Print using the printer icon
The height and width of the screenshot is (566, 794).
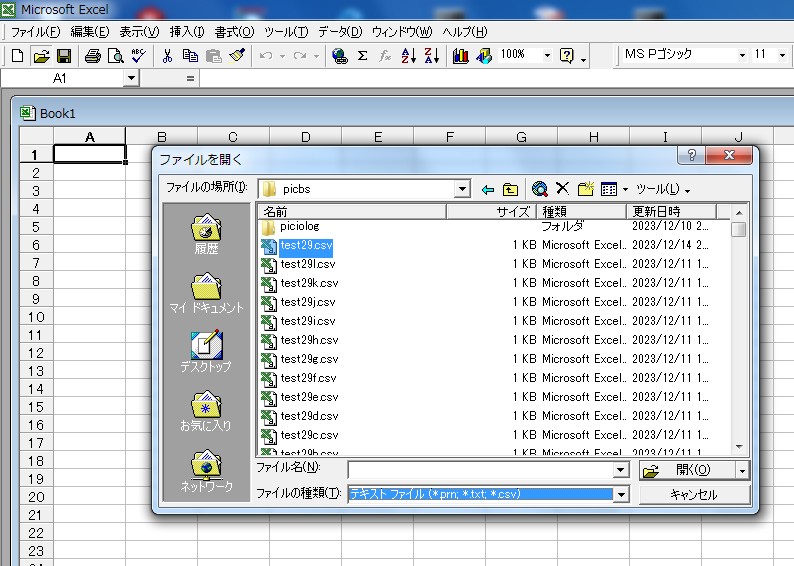pos(93,56)
